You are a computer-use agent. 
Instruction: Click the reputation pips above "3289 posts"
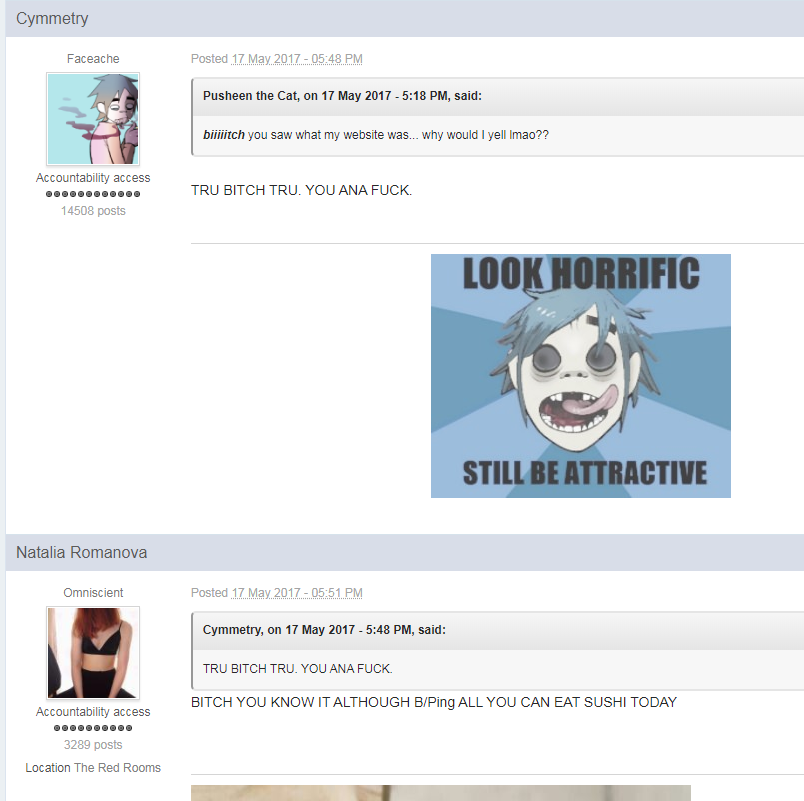tap(93, 728)
